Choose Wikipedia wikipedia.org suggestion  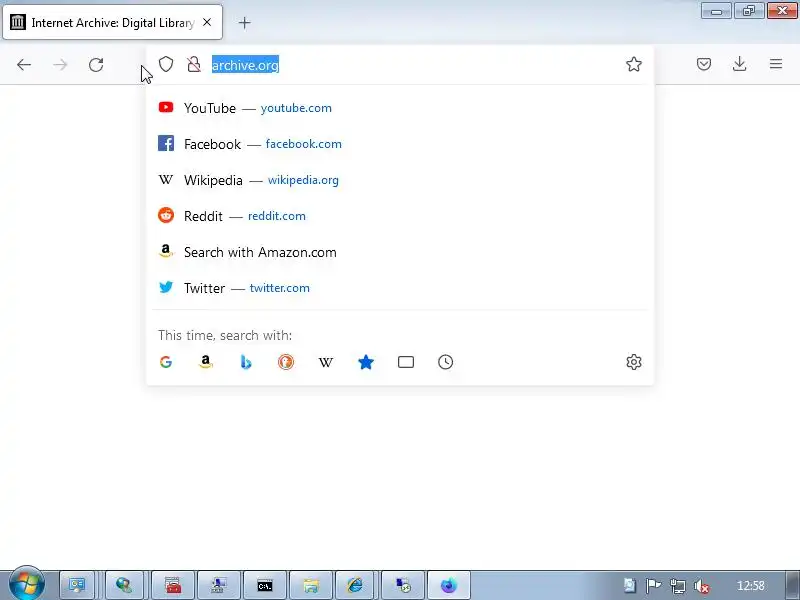pos(400,180)
